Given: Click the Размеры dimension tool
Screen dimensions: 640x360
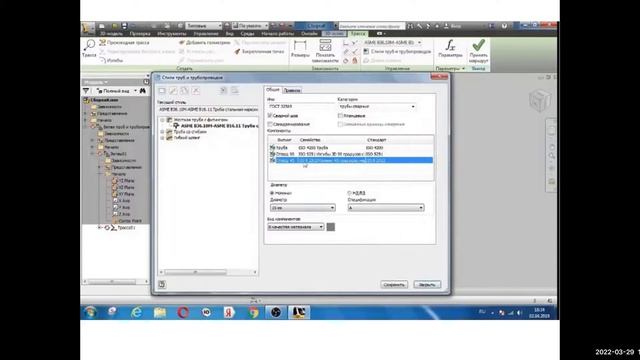Looking at the screenshot, I should tap(300, 50).
